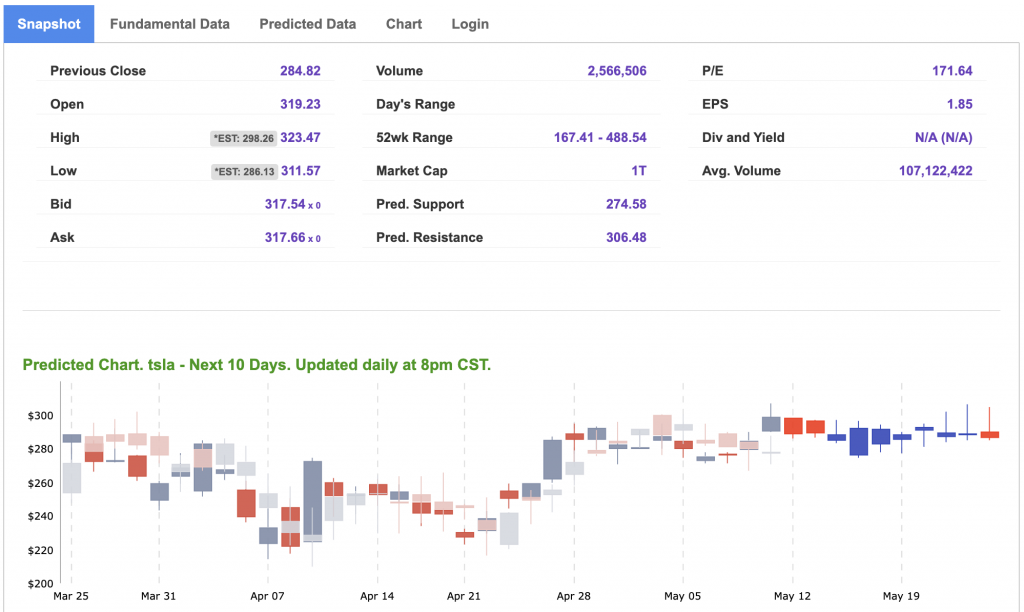Select the May 12 date label
Screen dimensions: 1024x612
(x=792, y=596)
